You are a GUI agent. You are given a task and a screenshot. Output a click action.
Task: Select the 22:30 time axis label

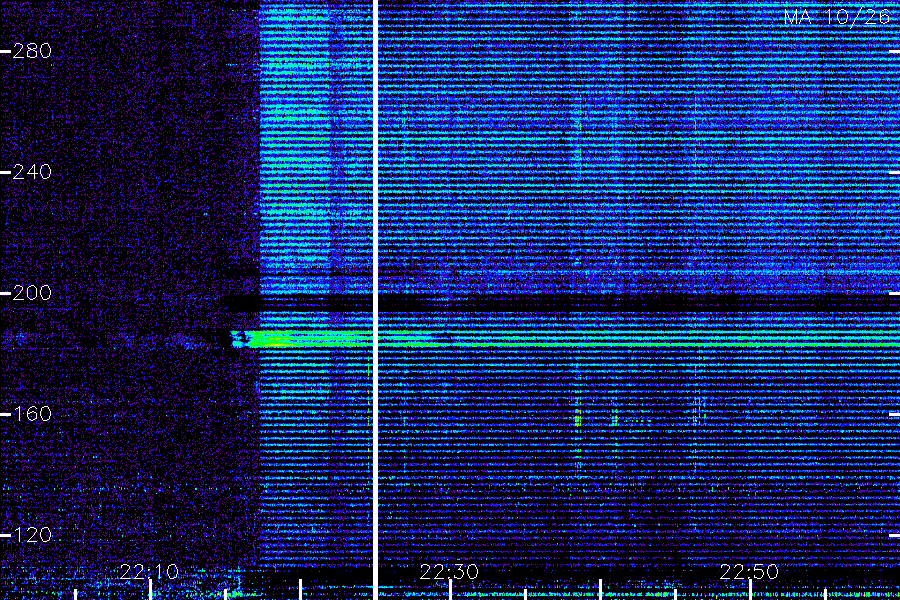[449, 572]
